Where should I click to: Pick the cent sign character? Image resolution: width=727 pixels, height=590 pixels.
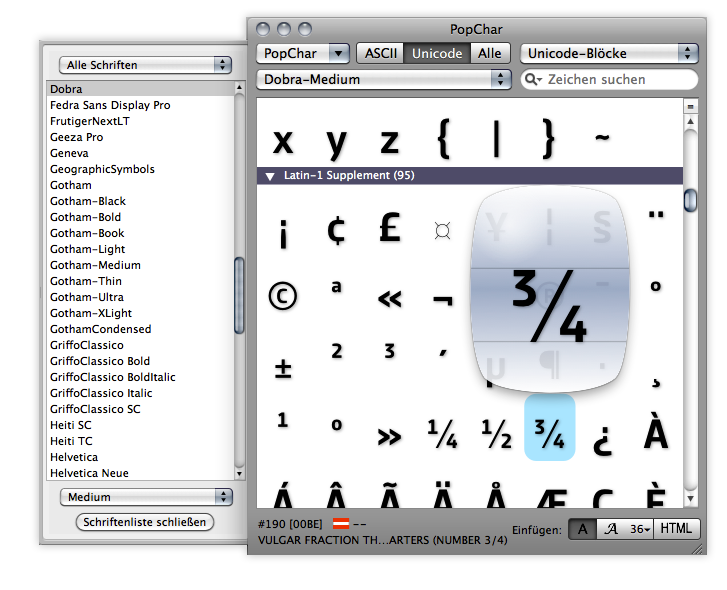click(x=336, y=228)
